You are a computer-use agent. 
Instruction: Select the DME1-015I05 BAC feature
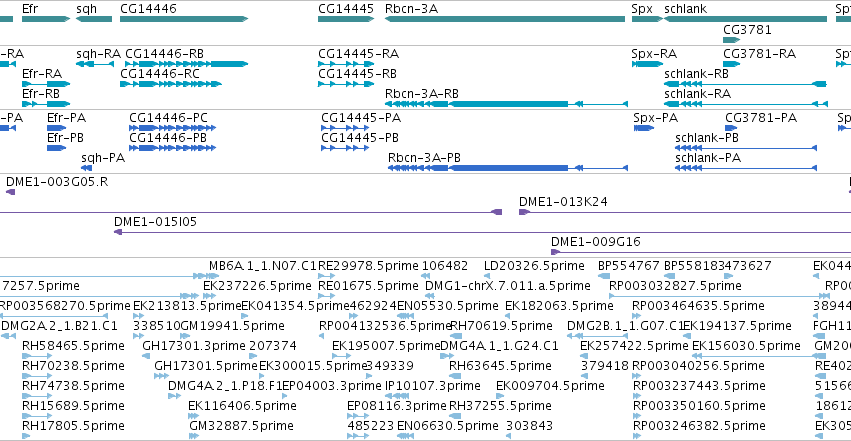(x=482, y=232)
